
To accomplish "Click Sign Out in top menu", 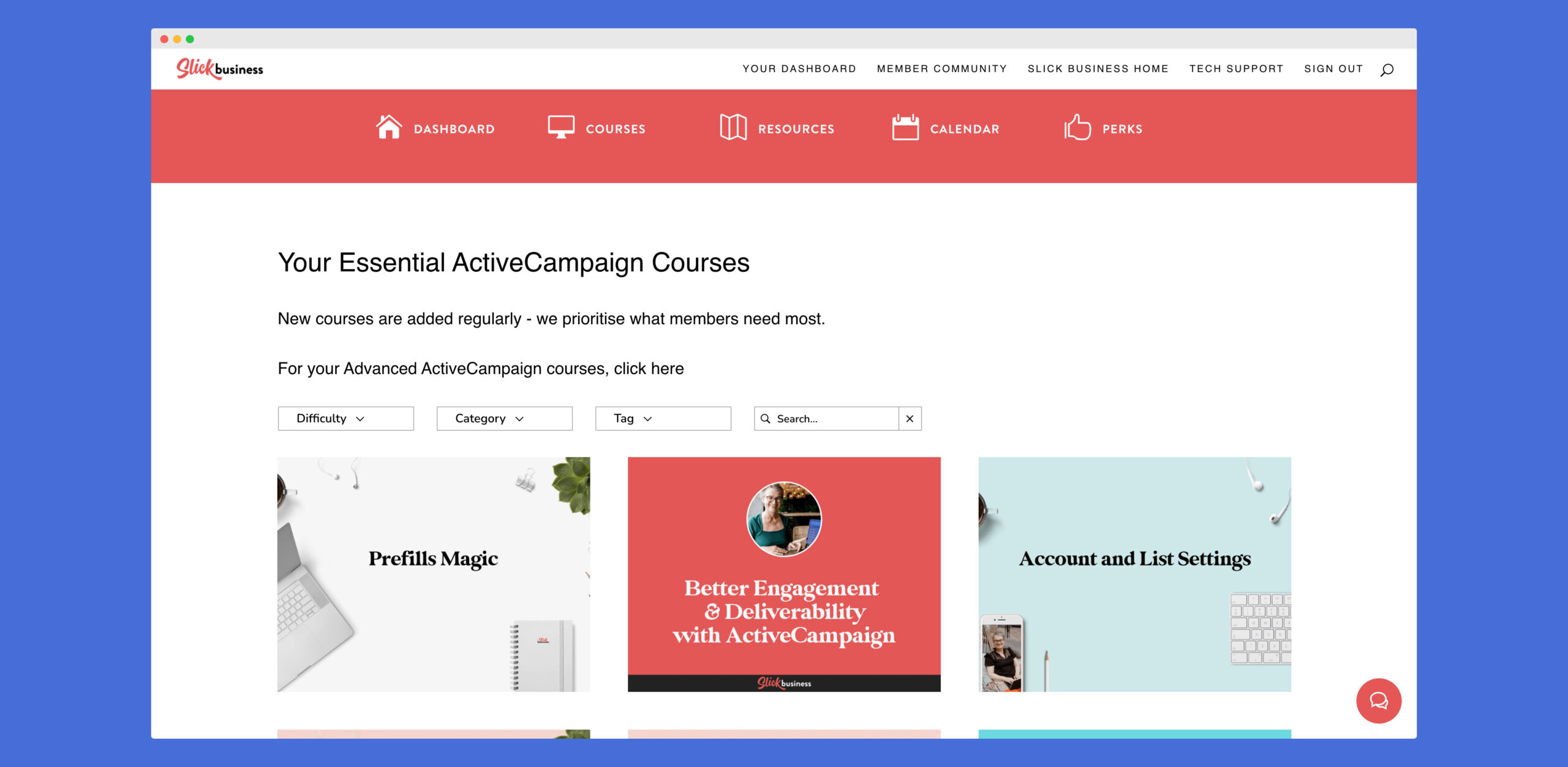I will point(1333,69).
